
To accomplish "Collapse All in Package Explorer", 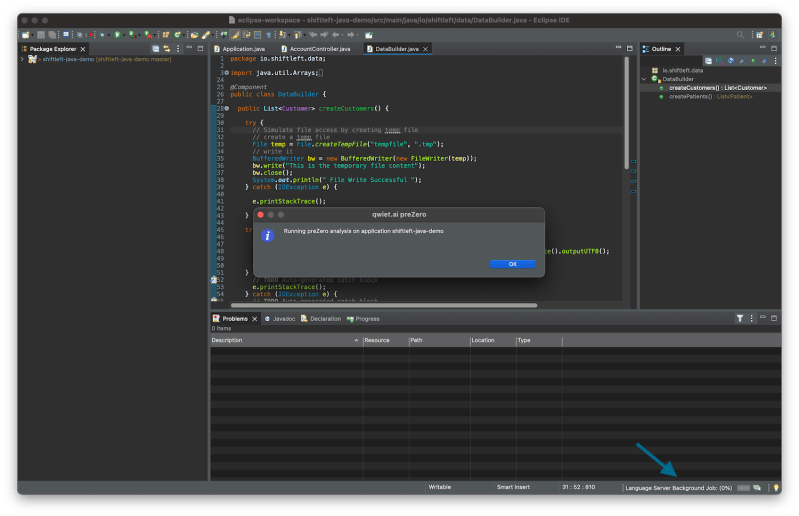I will coord(155,49).
